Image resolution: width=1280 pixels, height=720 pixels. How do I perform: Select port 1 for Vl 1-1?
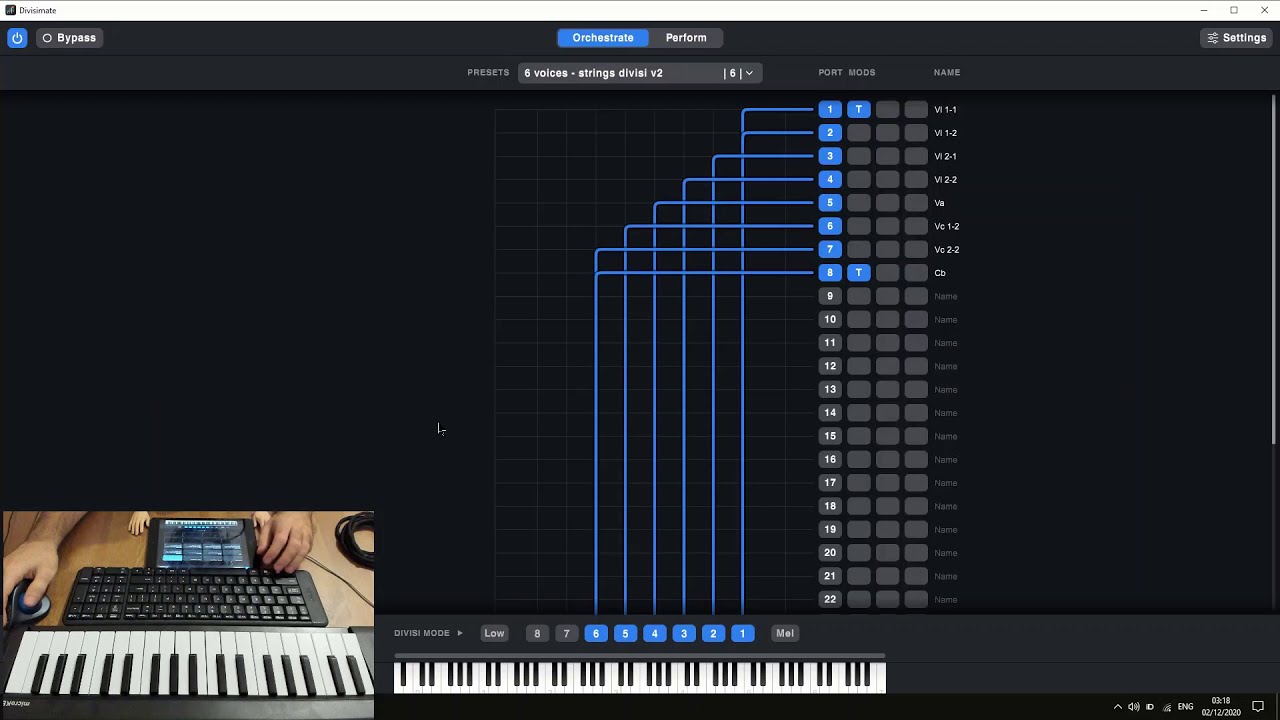[830, 109]
